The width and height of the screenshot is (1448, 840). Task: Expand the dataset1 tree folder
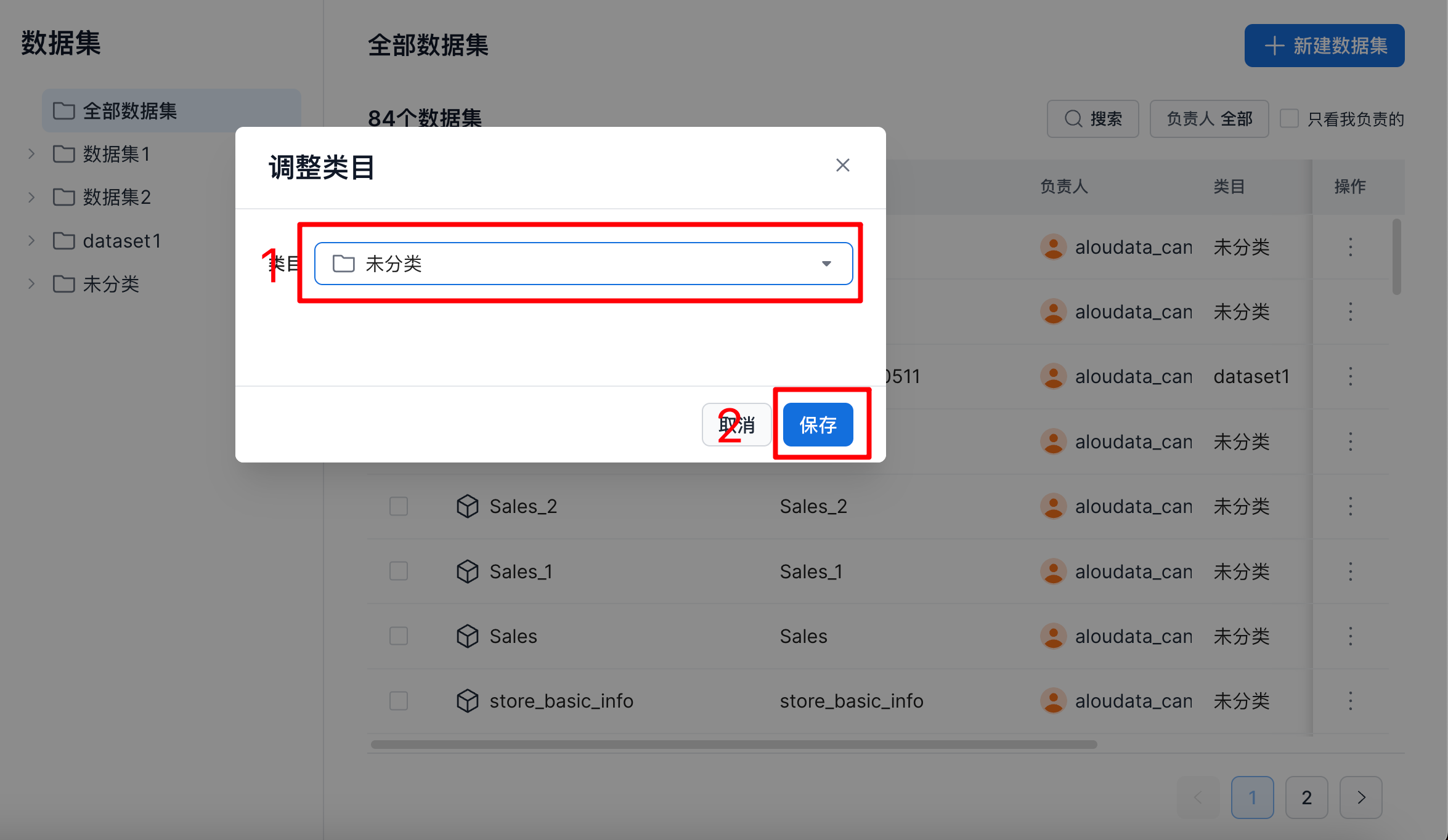pyautogui.click(x=31, y=241)
